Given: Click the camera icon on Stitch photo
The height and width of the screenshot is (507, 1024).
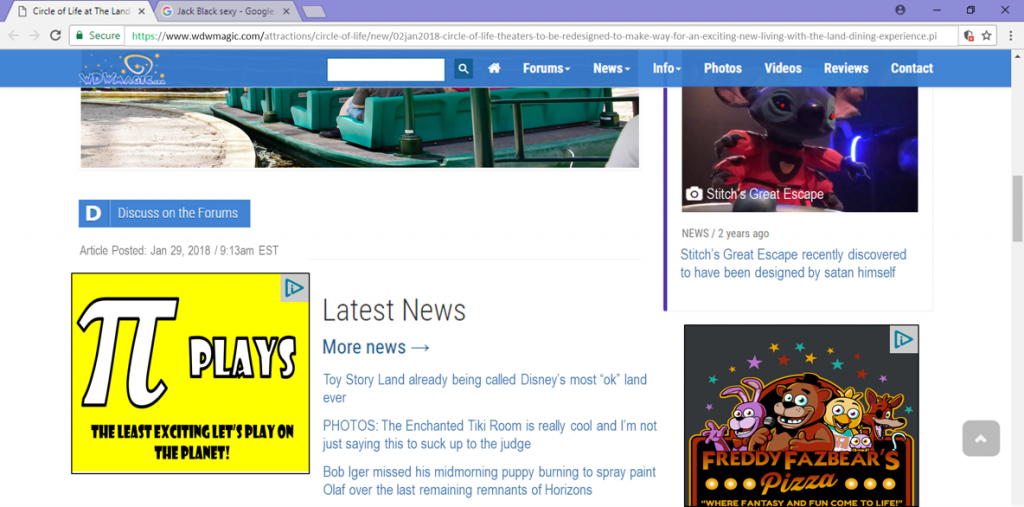Looking at the screenshot, I should [x=694, y=194].
